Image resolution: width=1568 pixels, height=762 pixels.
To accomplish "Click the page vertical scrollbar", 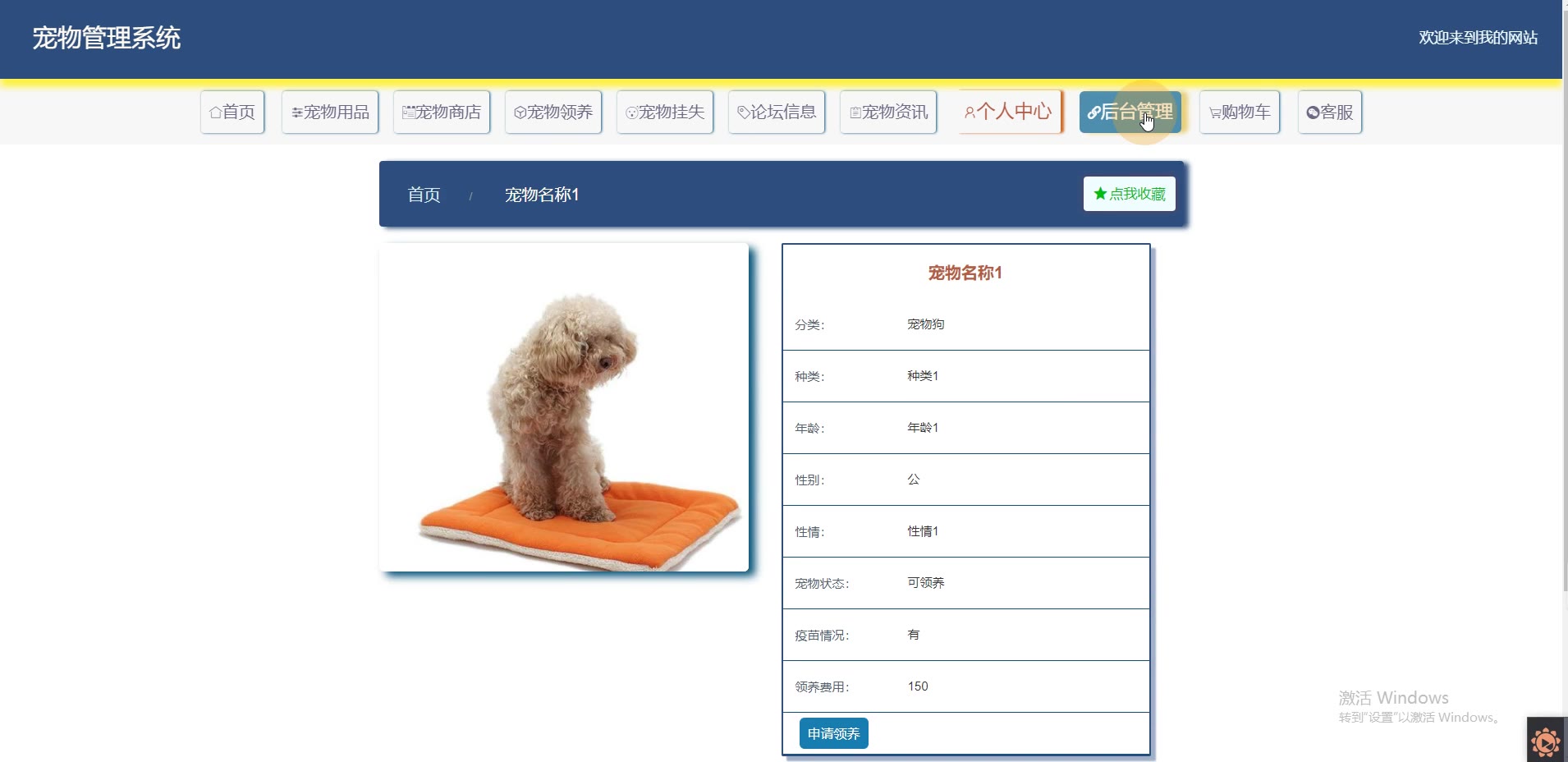I will tap(1564, 296).
